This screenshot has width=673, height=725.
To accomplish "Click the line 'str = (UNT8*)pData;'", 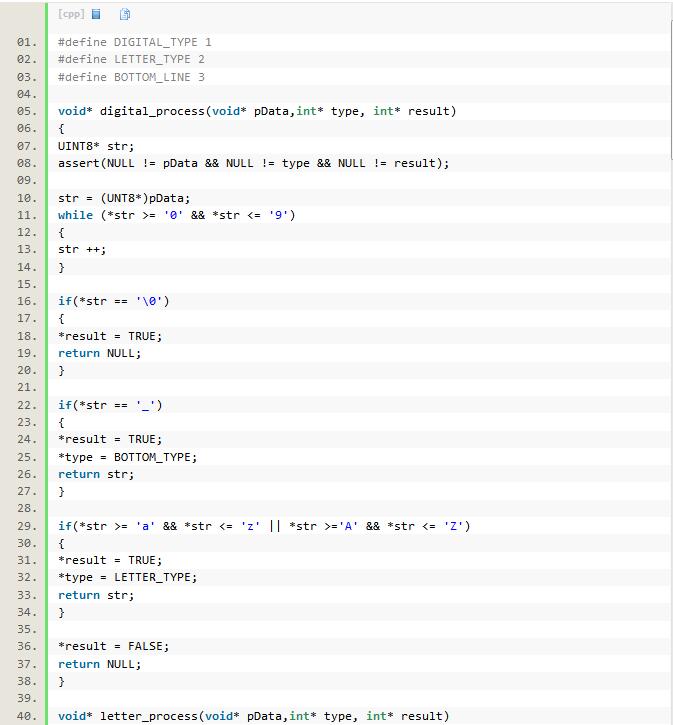I will point(124,198).
